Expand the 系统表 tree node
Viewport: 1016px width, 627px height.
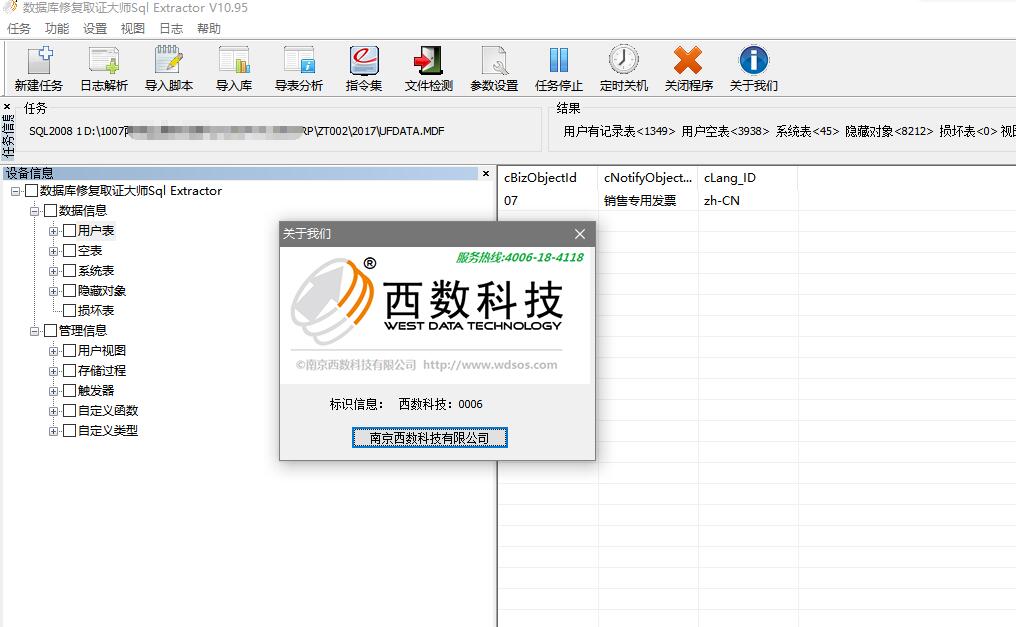(54, 271)
